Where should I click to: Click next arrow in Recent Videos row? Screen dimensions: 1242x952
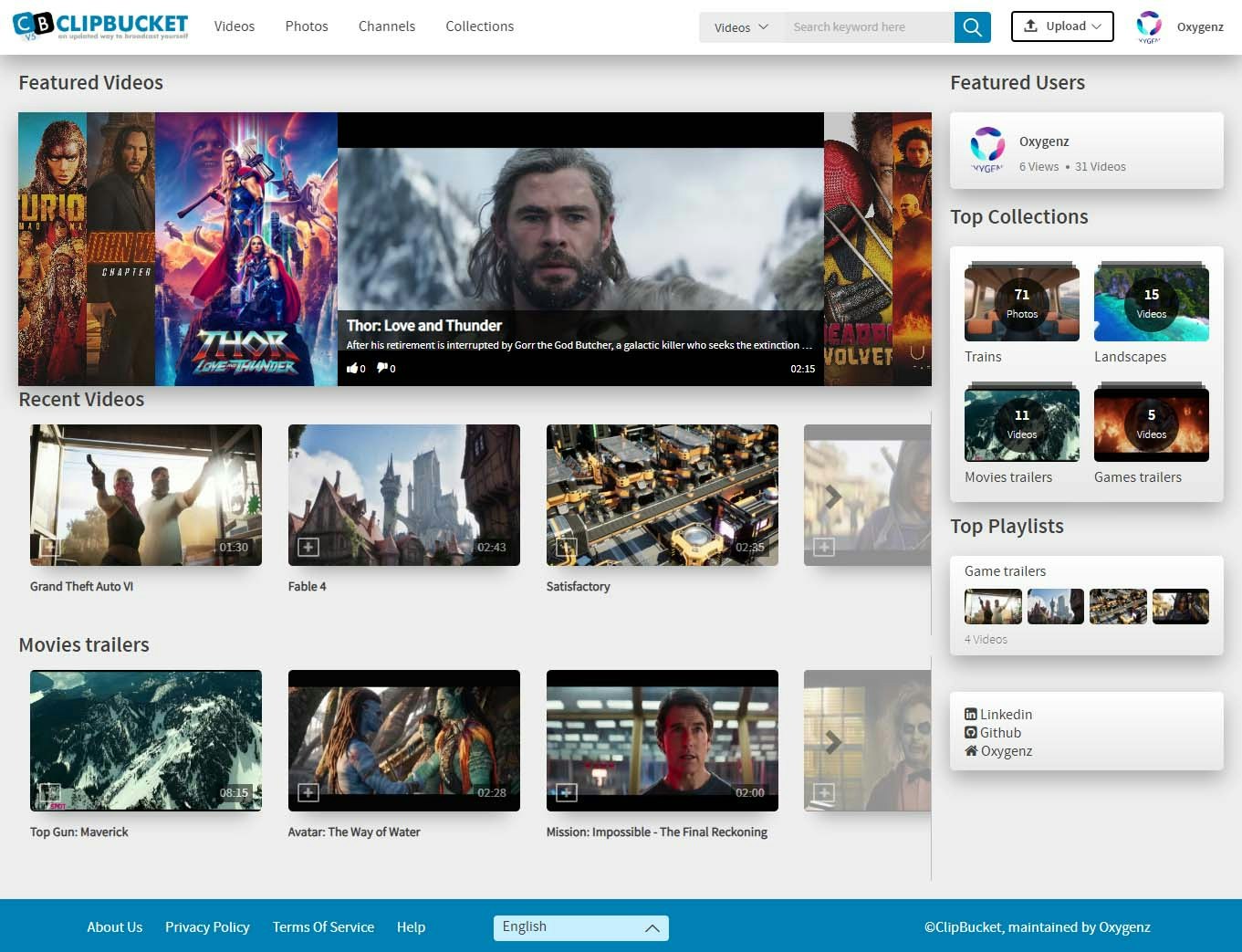[833, 497]
